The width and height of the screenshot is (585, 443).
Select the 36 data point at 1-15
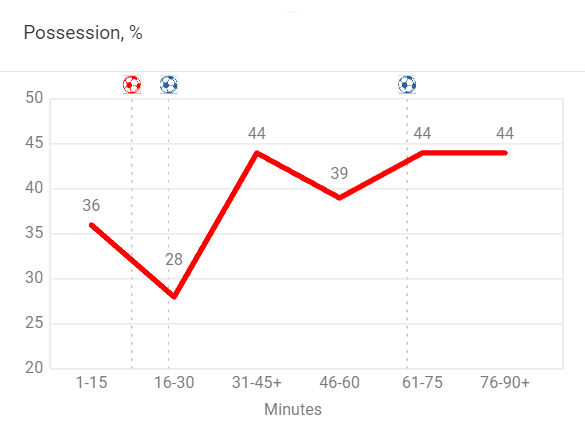tap(91, 225)
